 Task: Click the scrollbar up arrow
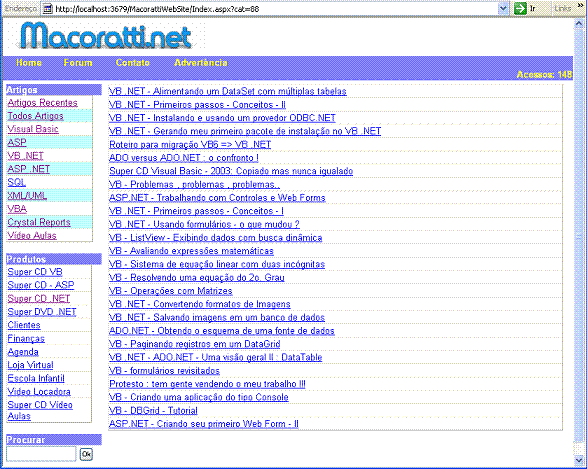click(579, 24)
